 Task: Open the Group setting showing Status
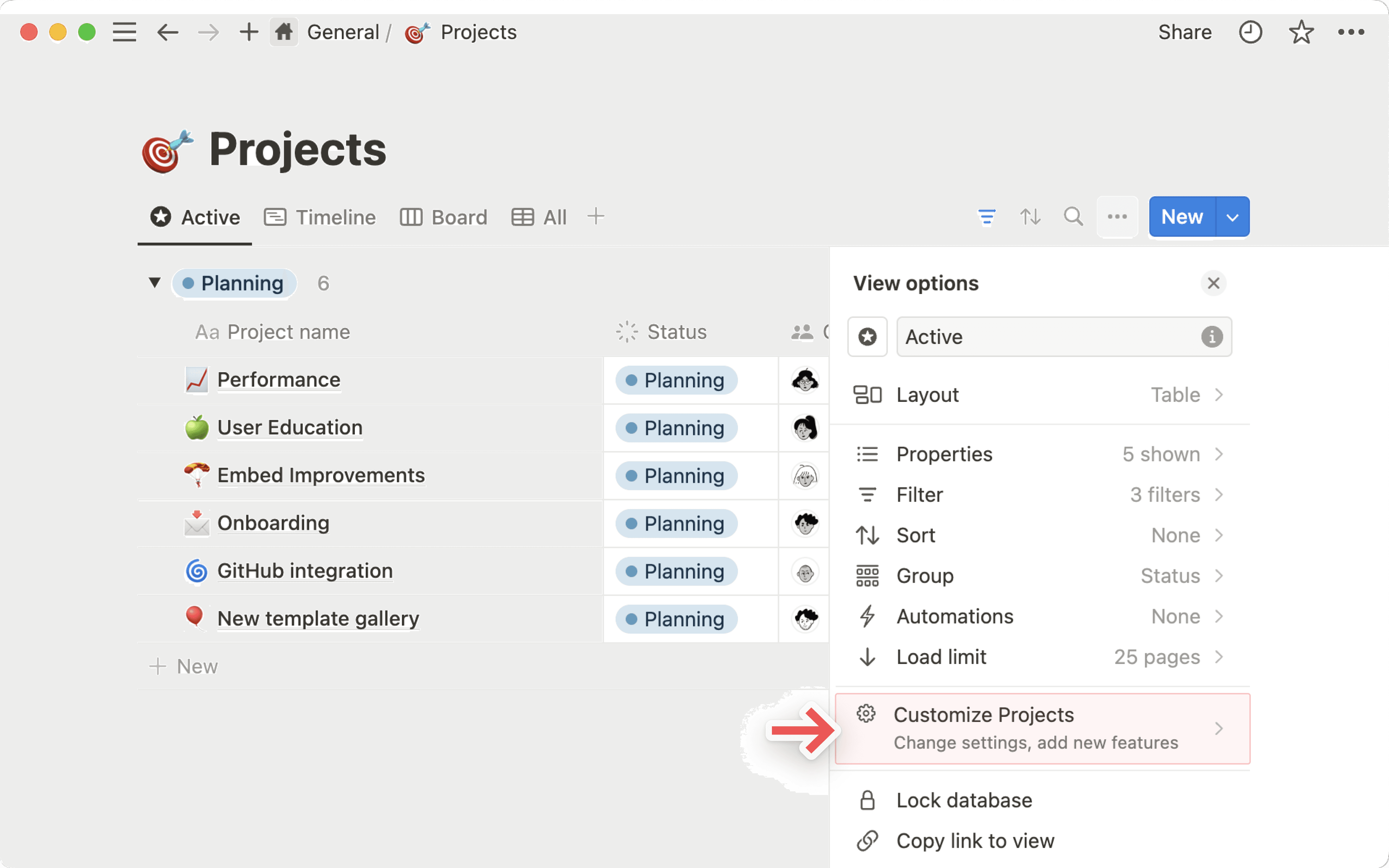1039,576
